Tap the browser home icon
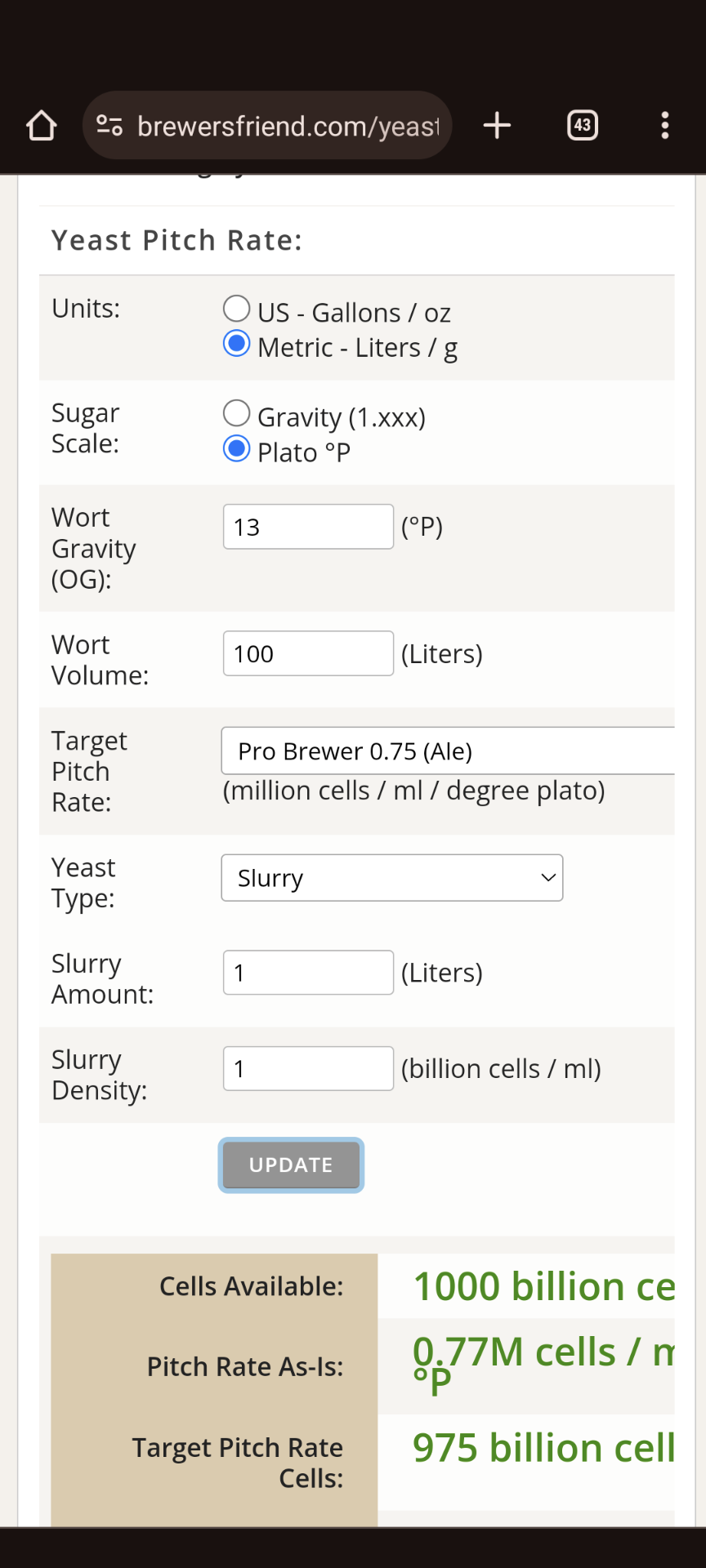Screen dimensions: 706x1568 click(x=42, y=126)
